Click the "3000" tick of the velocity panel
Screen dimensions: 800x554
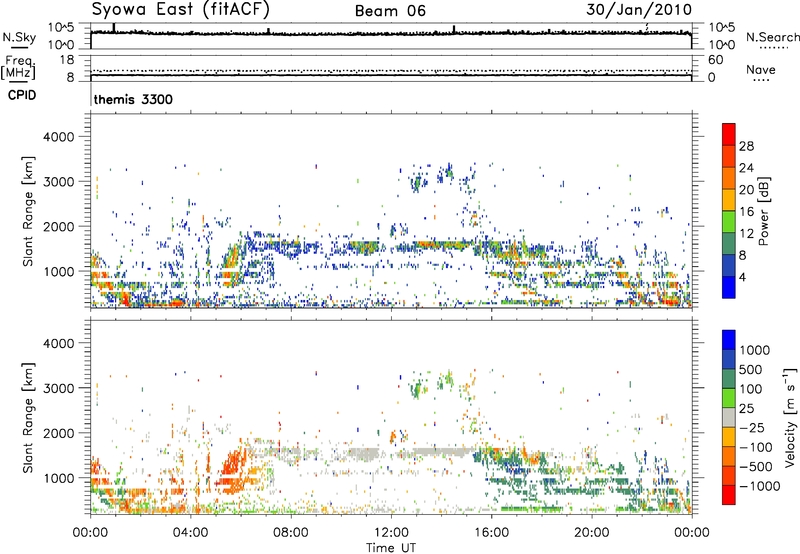(59, 388)
